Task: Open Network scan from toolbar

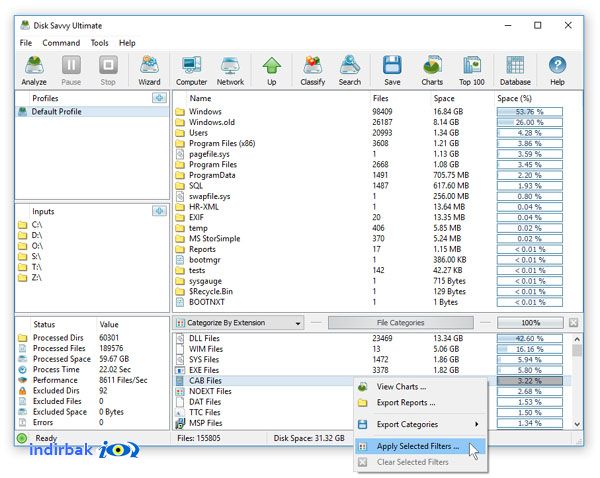Action: 230,71
